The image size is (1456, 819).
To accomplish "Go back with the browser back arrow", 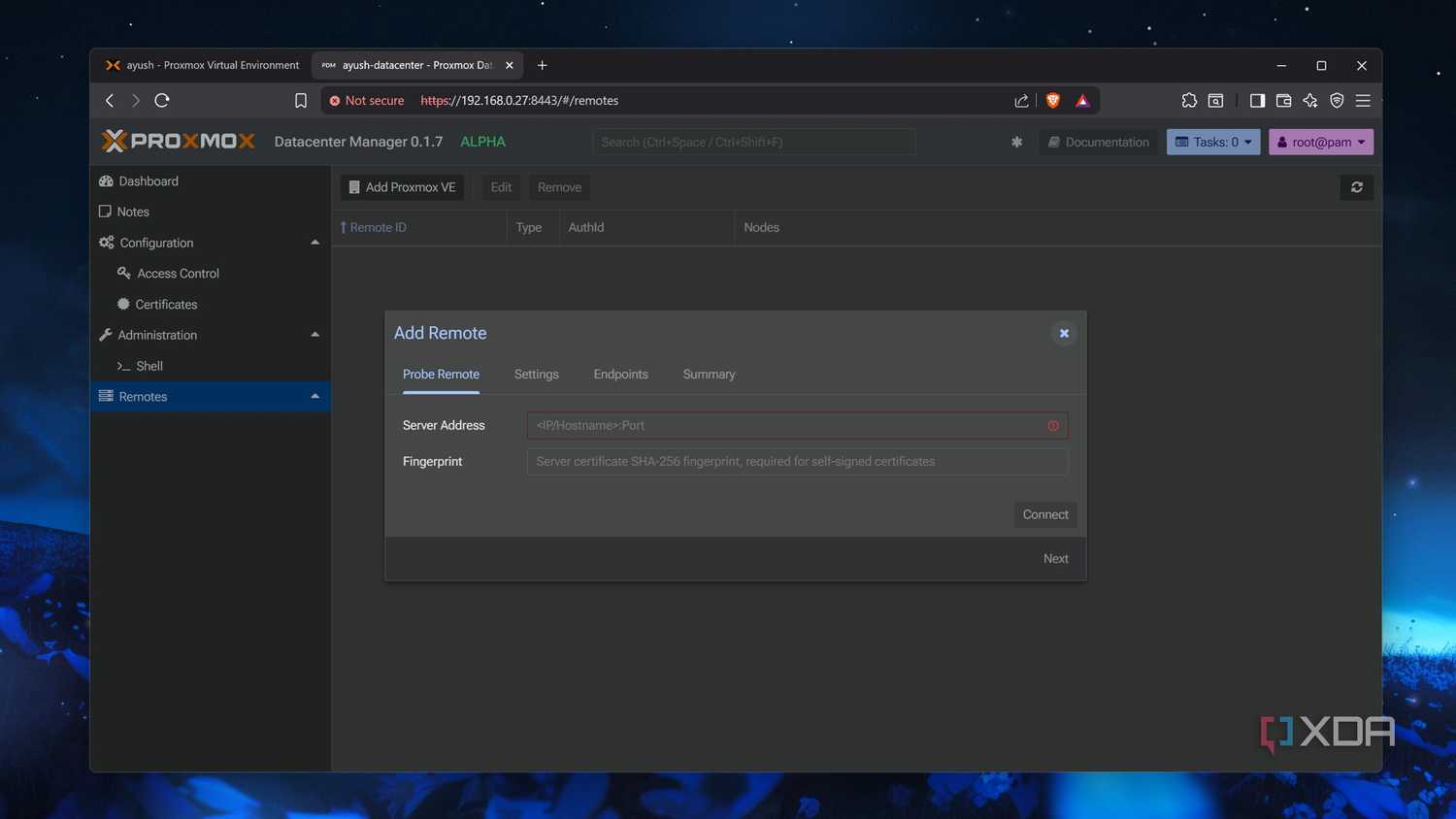I will [110, 100].
